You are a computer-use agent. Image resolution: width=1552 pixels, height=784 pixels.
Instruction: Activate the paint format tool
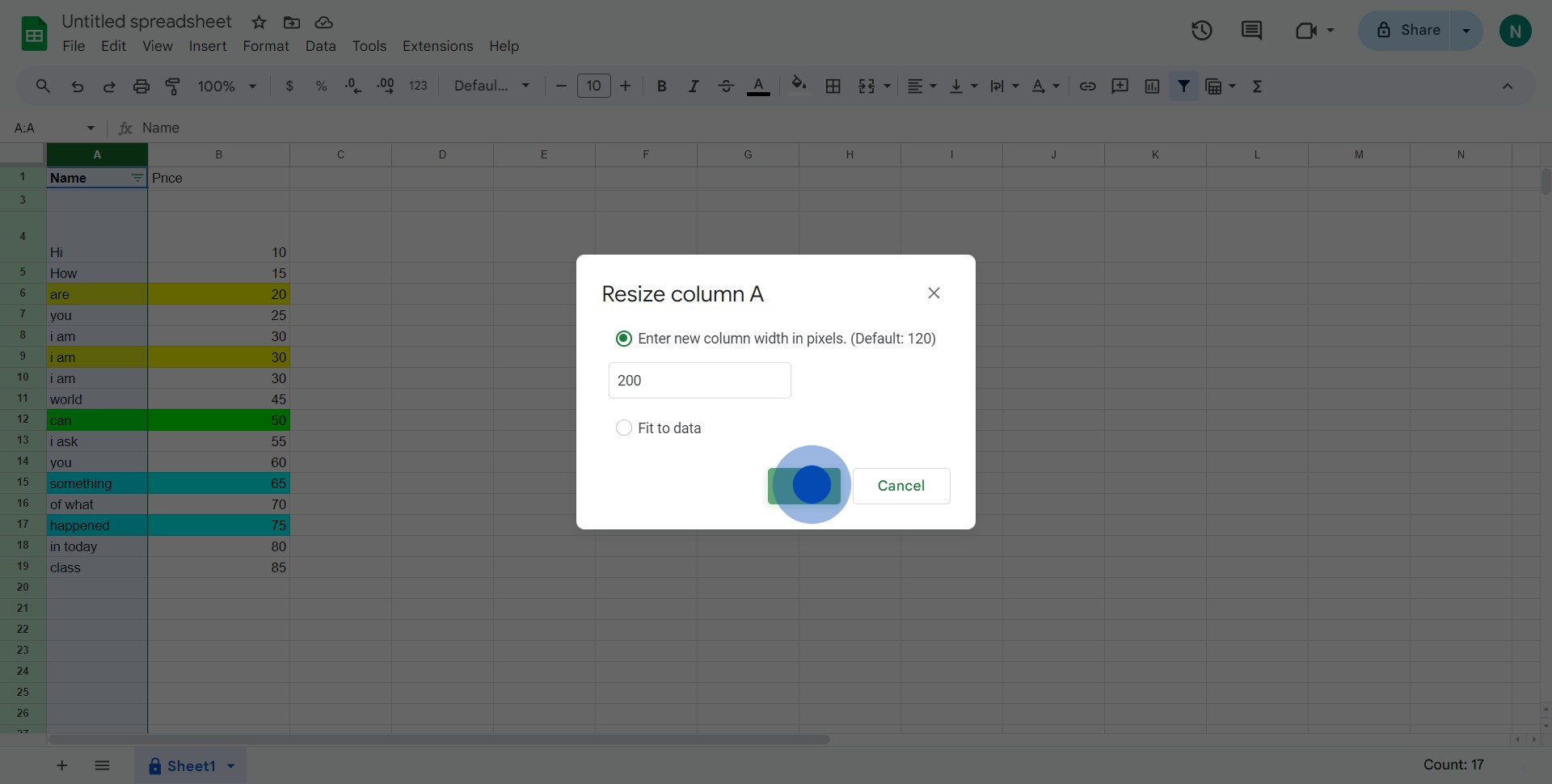coord(173,86)
